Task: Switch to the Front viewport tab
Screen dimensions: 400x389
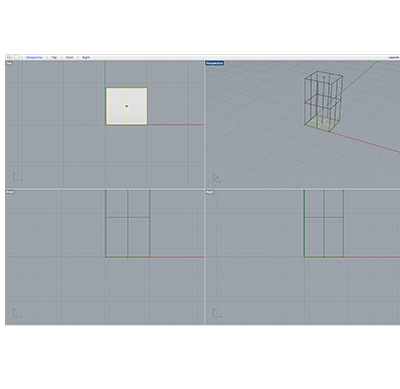Action: click(x=69, y=57)
